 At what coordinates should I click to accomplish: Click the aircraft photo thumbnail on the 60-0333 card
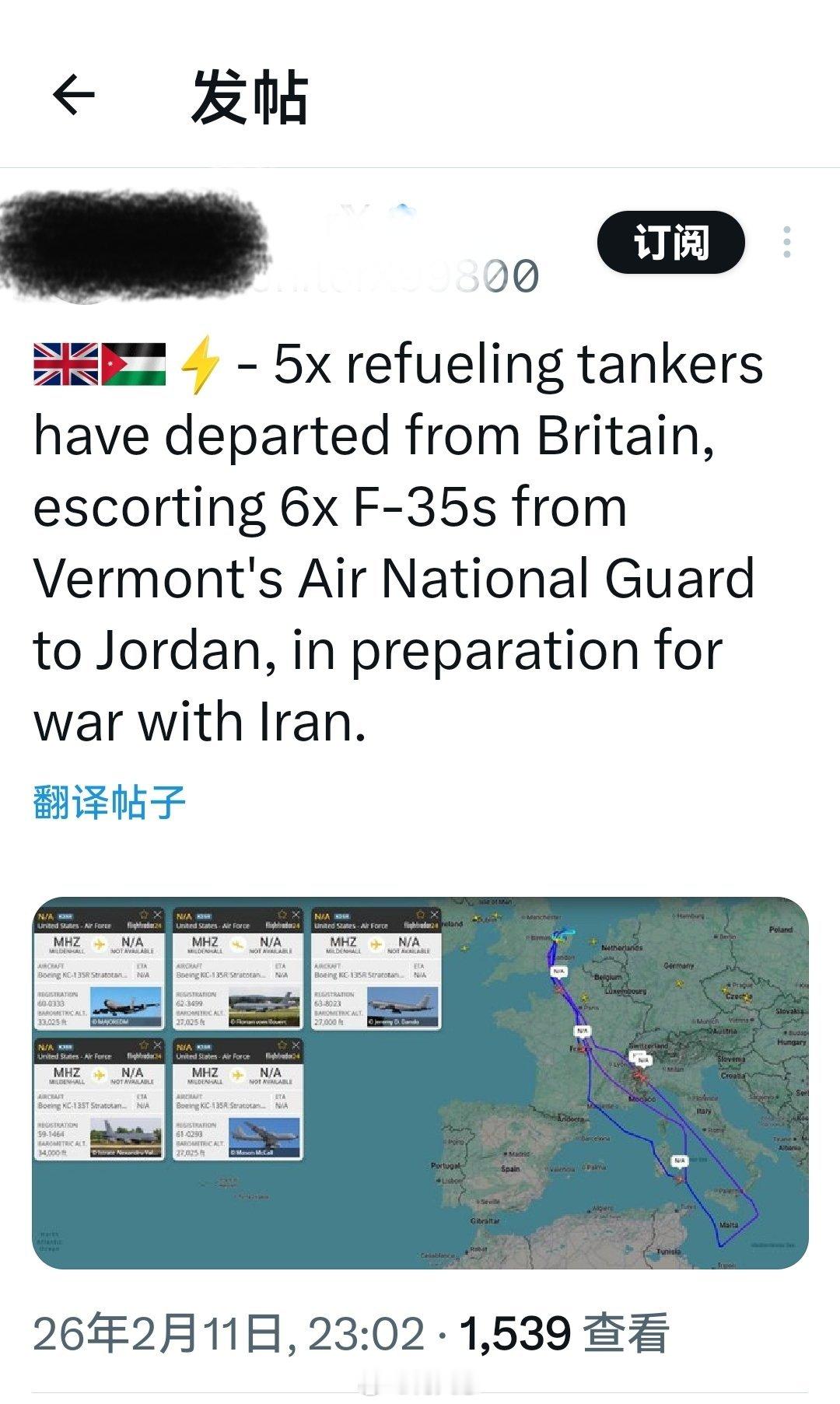[x=124, y=1003]
